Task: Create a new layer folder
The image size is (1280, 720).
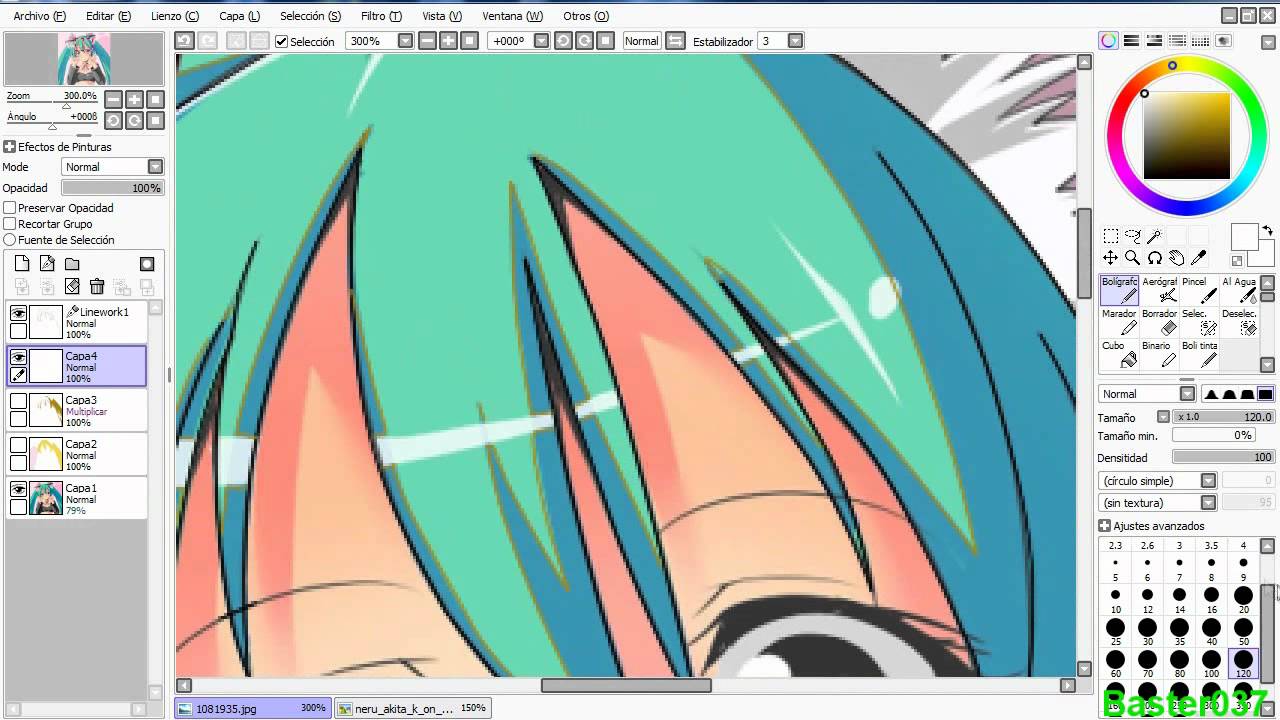Action: [72, 264]
